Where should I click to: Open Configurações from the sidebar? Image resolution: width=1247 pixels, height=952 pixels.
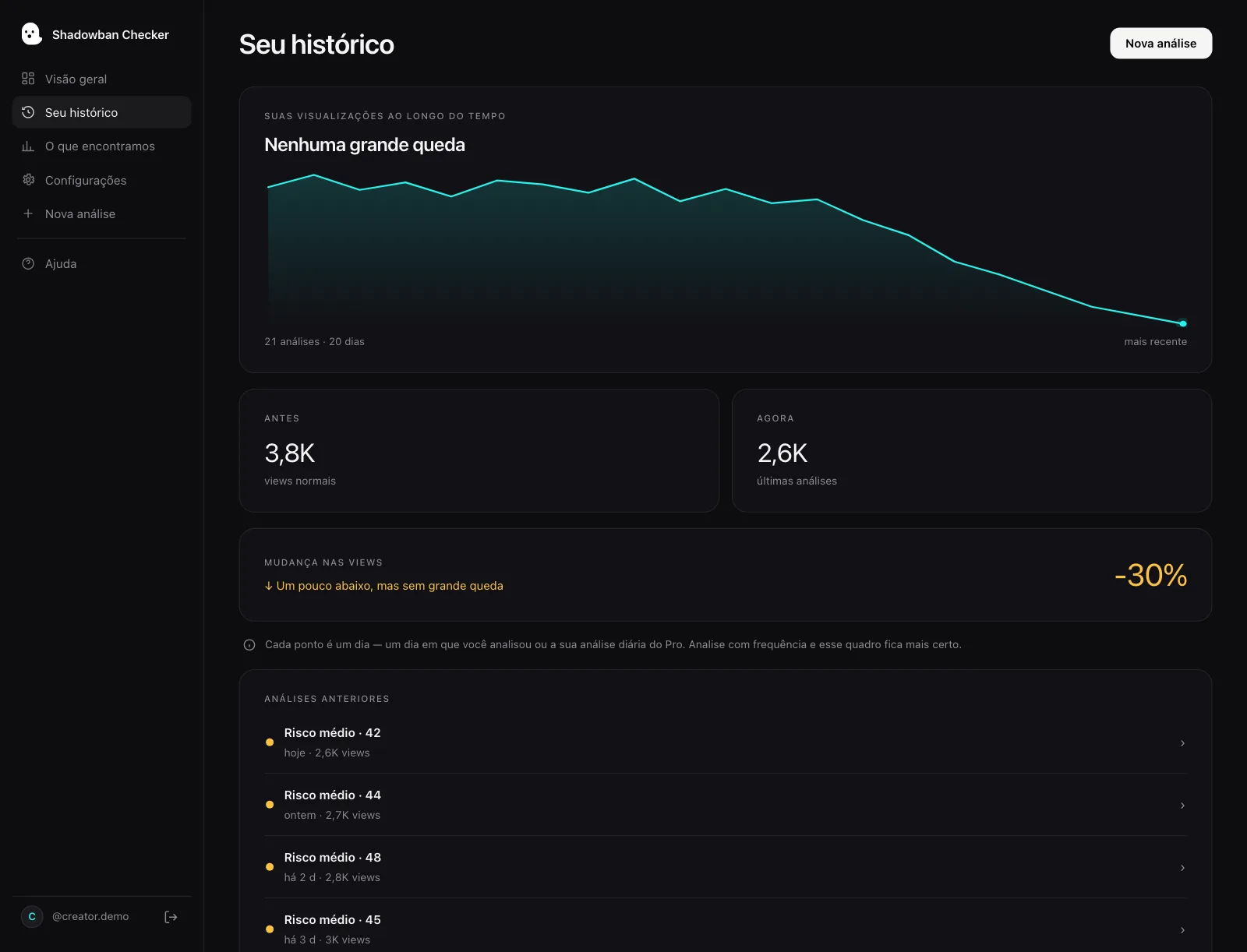tap(101, 180)
